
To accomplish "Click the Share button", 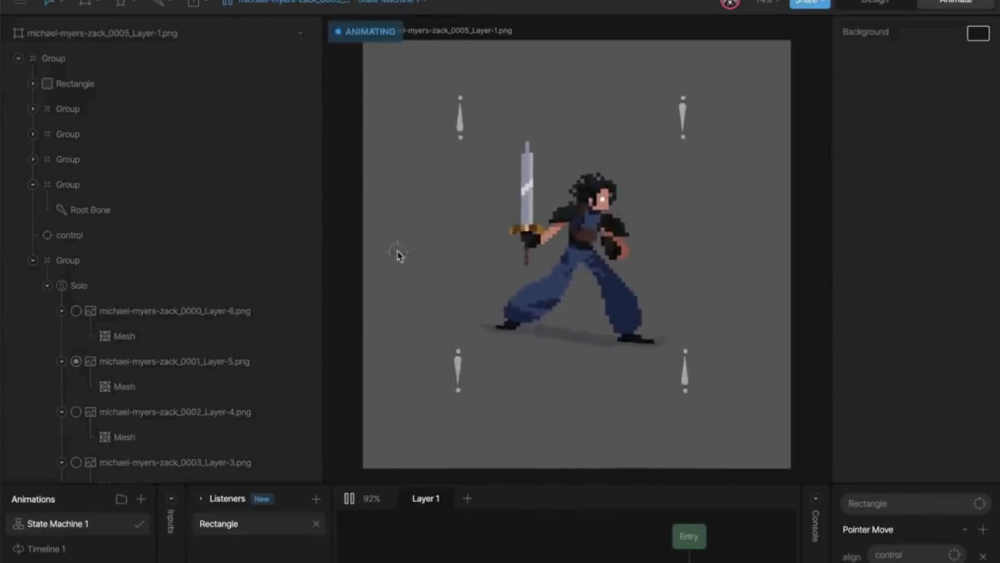I will click(x=809, y=3).
